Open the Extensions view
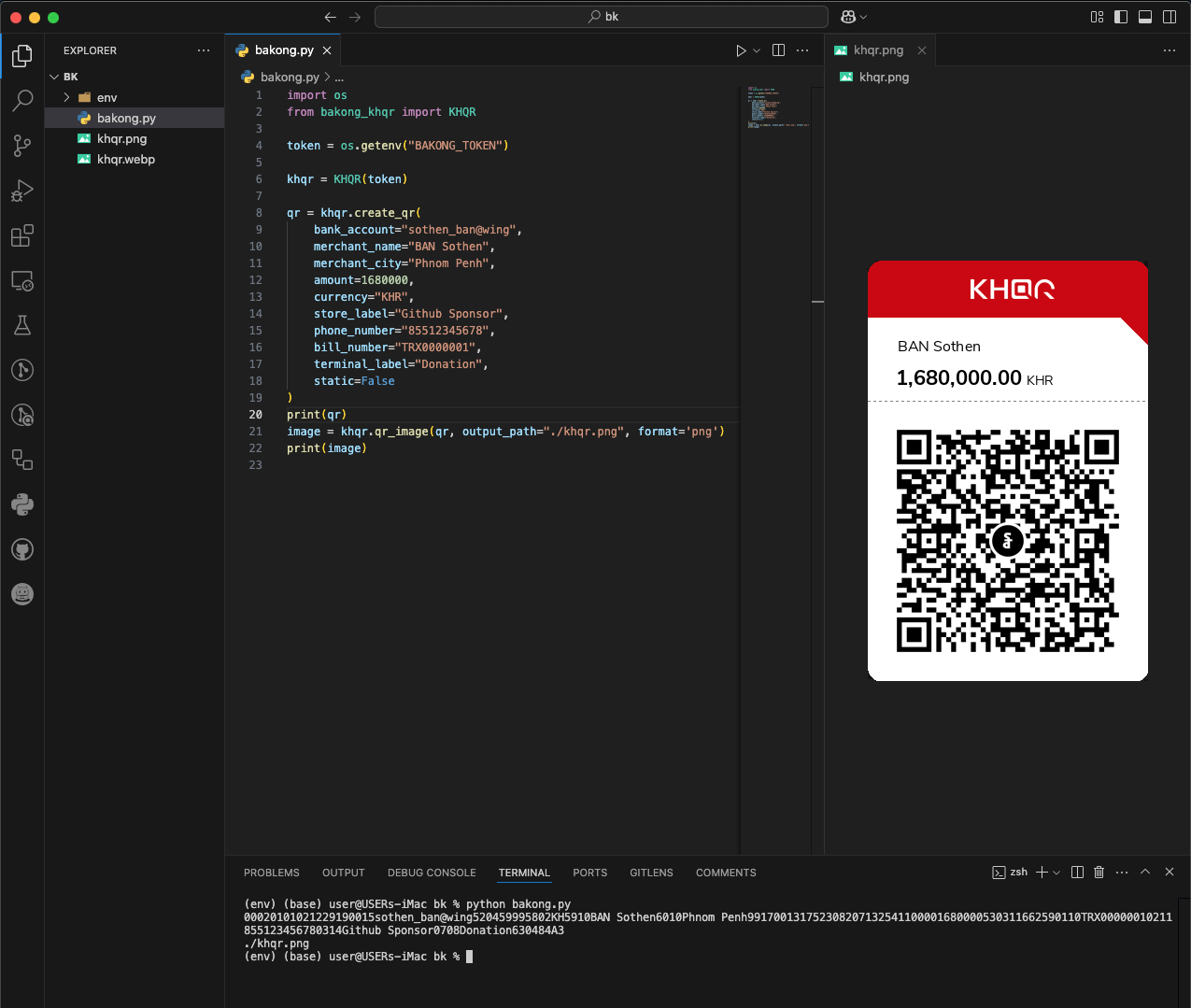This screenshot has height=1008, width=1191. [x=22, y=235]
